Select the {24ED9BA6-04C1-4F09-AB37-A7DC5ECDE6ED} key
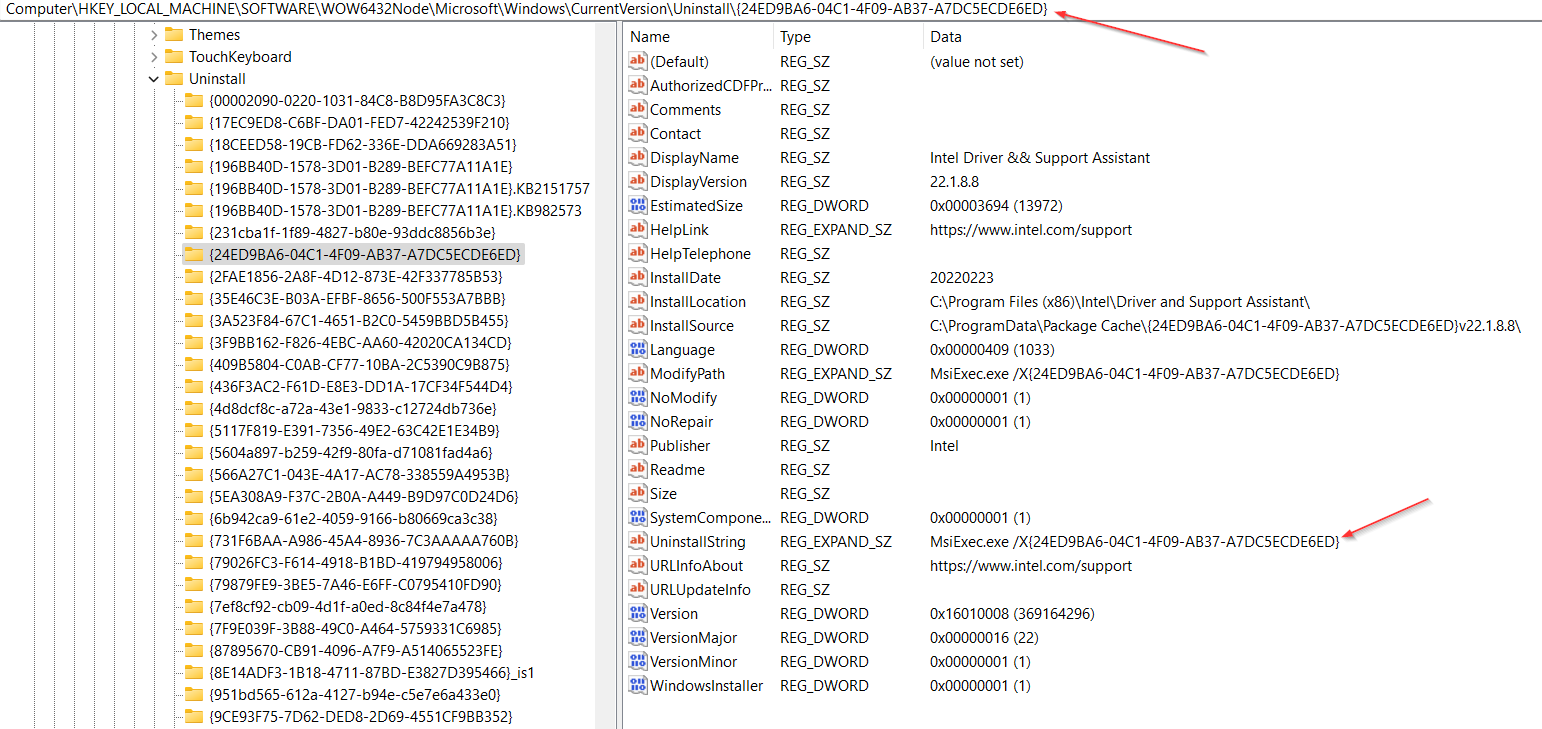 coord(365,255)
